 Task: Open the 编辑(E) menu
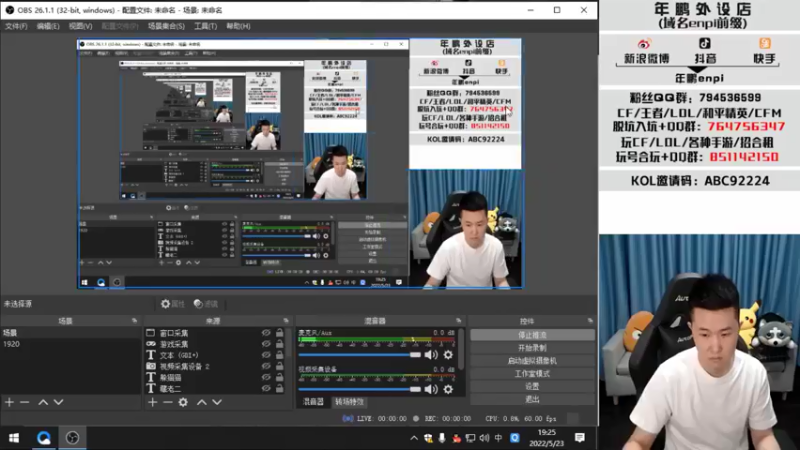(x=47, y=26)
